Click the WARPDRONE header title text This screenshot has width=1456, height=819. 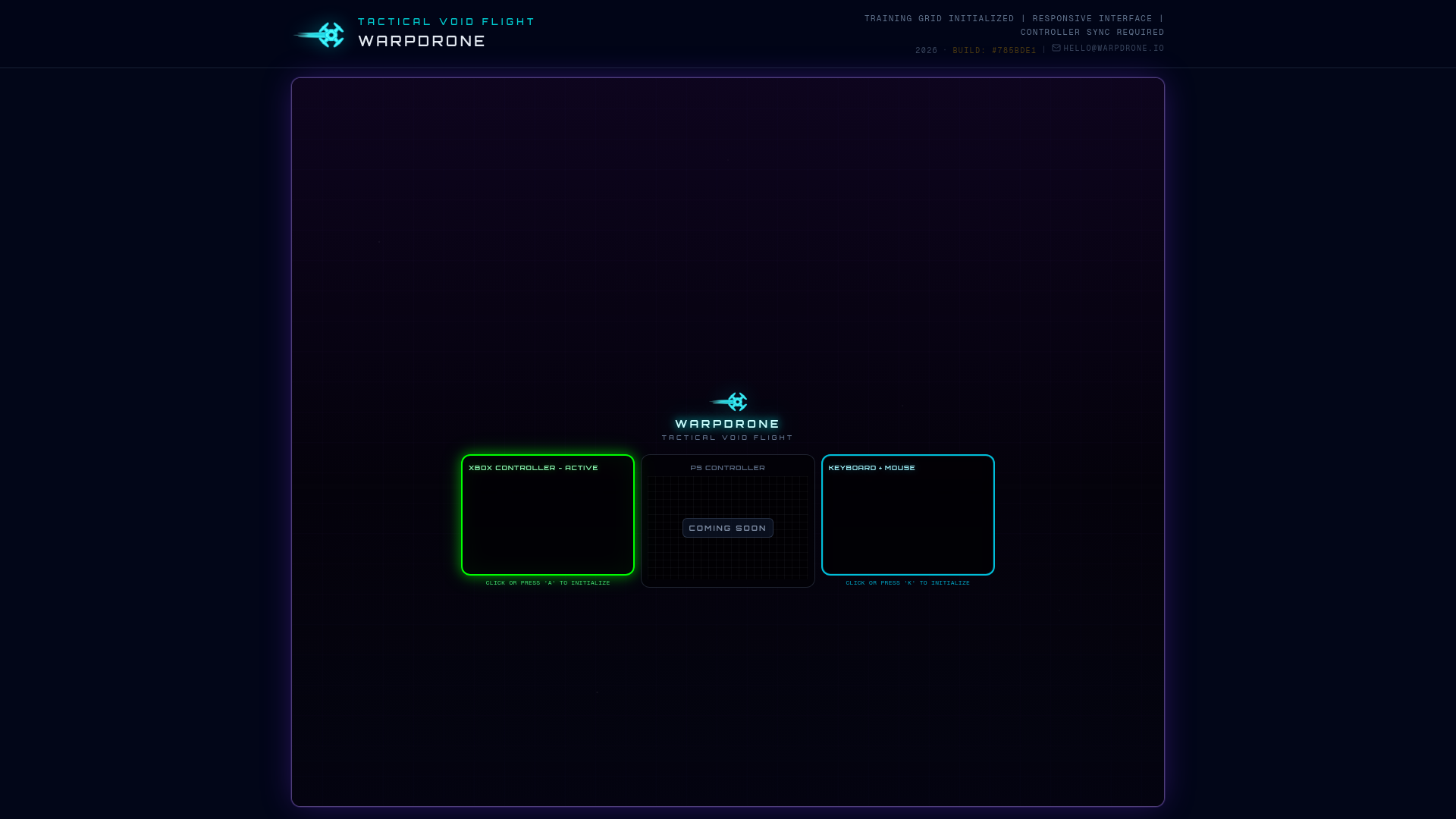(422, 41)
